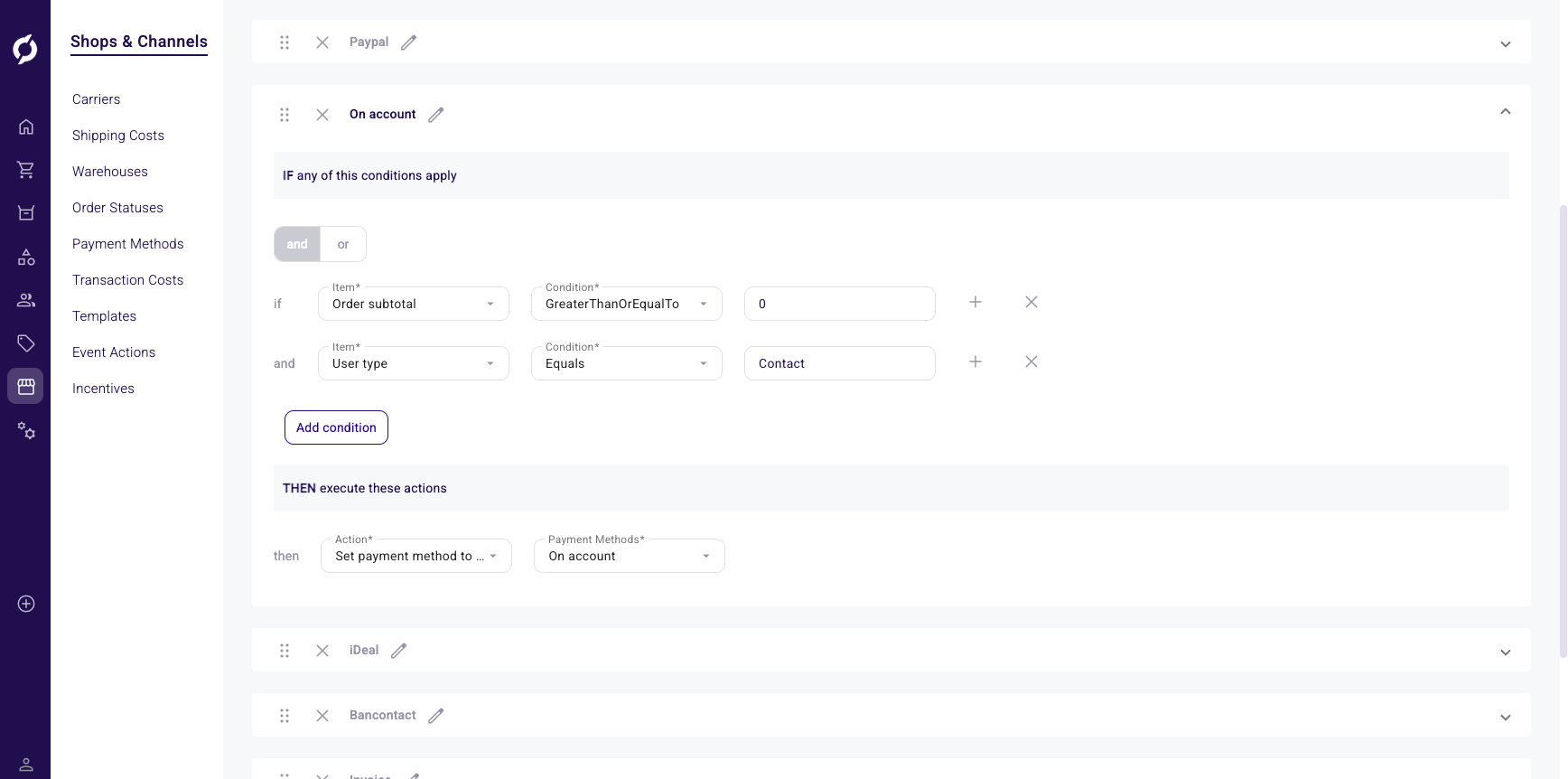Open the home icon in sidebar
Image resolution: width=1568 pixels, height=779 pixels.
(x=26, y=127)
